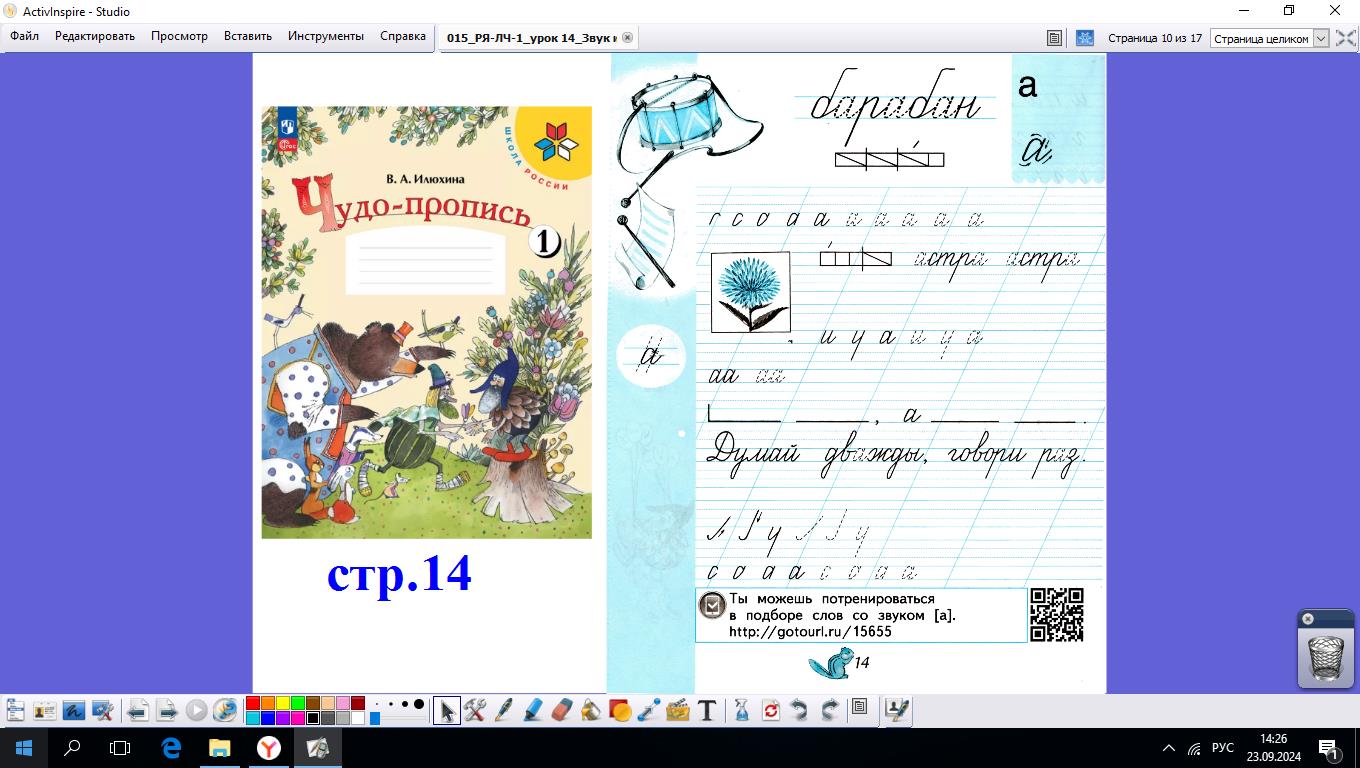The width and height of the screenshot is (1360, 768).
Task: Close the trash can widget
Action: [1307, 619]
